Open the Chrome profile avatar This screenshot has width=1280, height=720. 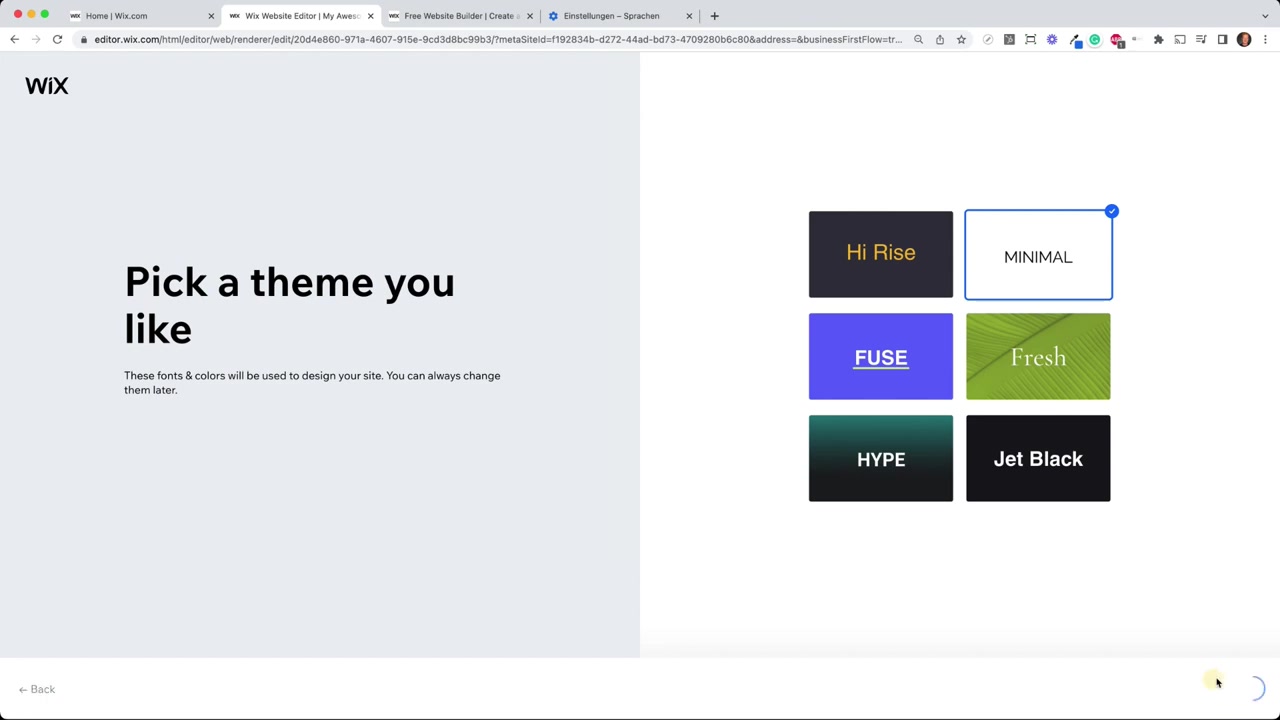[1244, 39]
